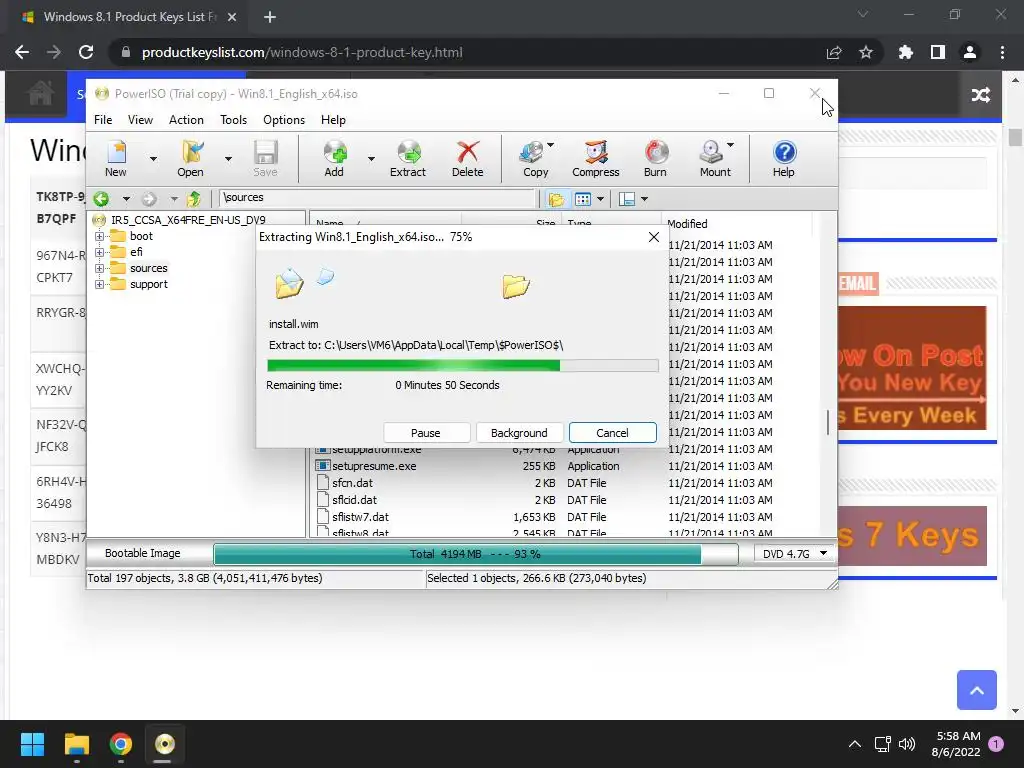Image resolution: width=1024 pixels, height=768 pixels.
Task: Click Cancel in the extracting dialog
Action: [613, 433]
